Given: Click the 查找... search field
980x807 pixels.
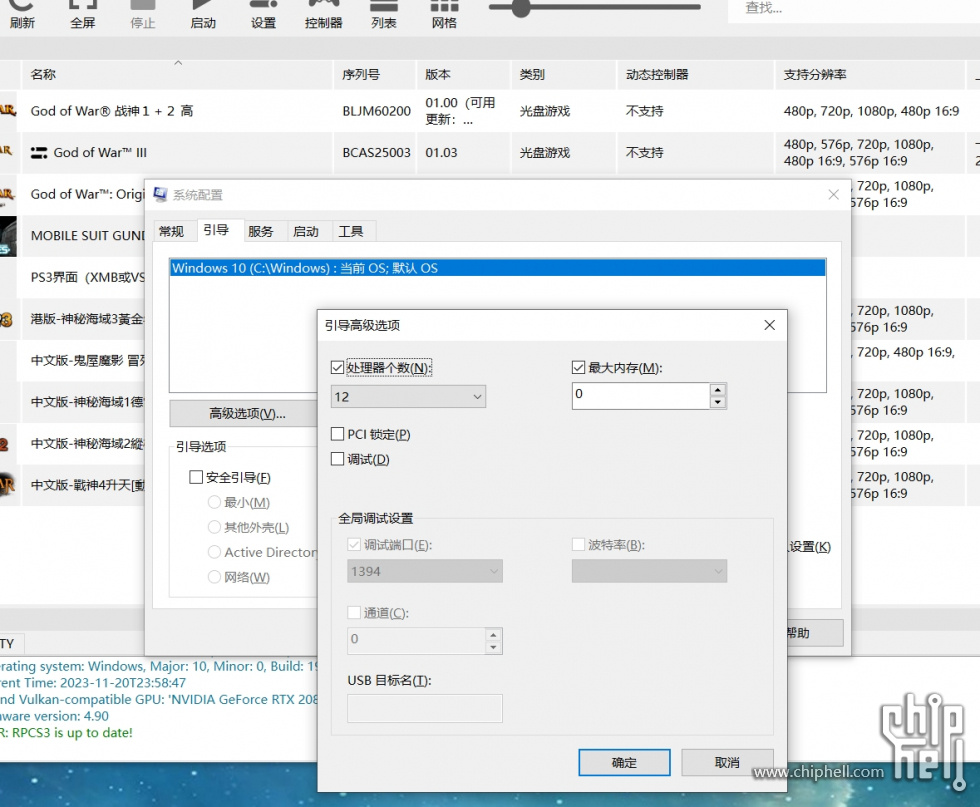Looking at the screenshot, I should point(854,9).
